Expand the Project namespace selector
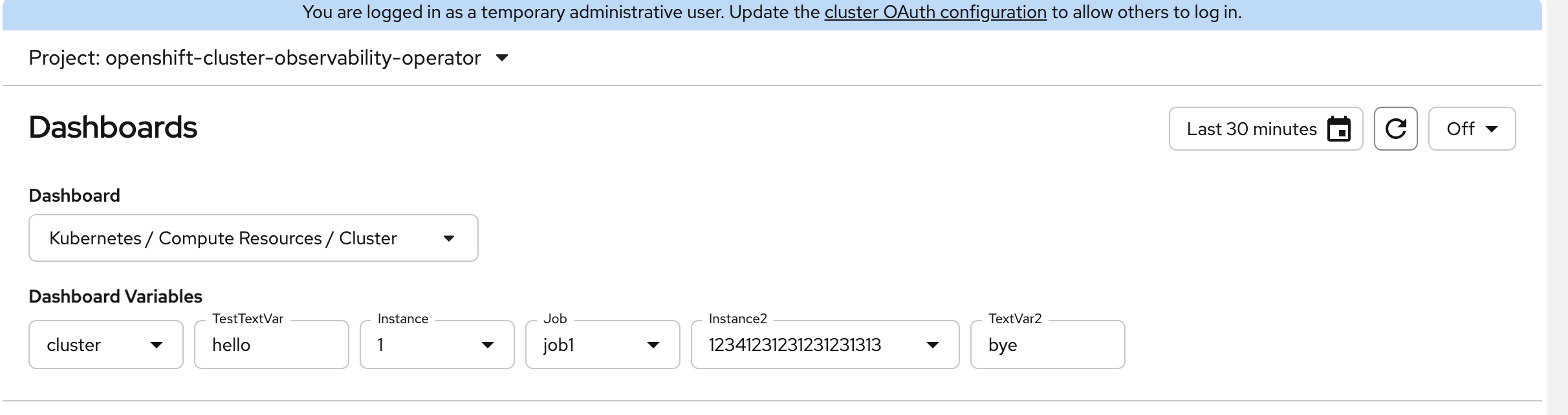Image resolution: width=1568 pixels, height=415 pixels. click(x=268, y=58)
